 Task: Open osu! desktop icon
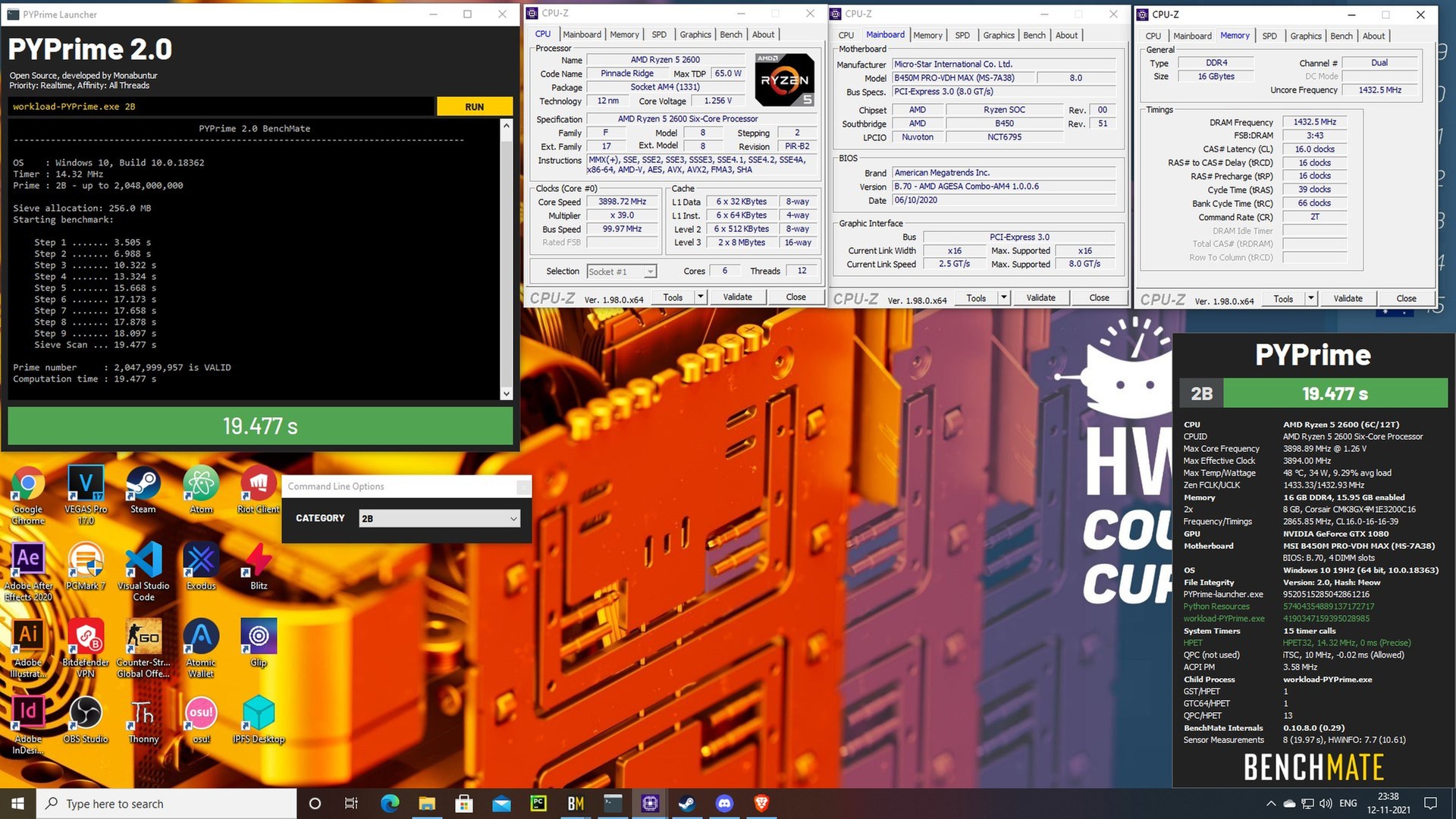pyautogui.click(x=201, y=720)
